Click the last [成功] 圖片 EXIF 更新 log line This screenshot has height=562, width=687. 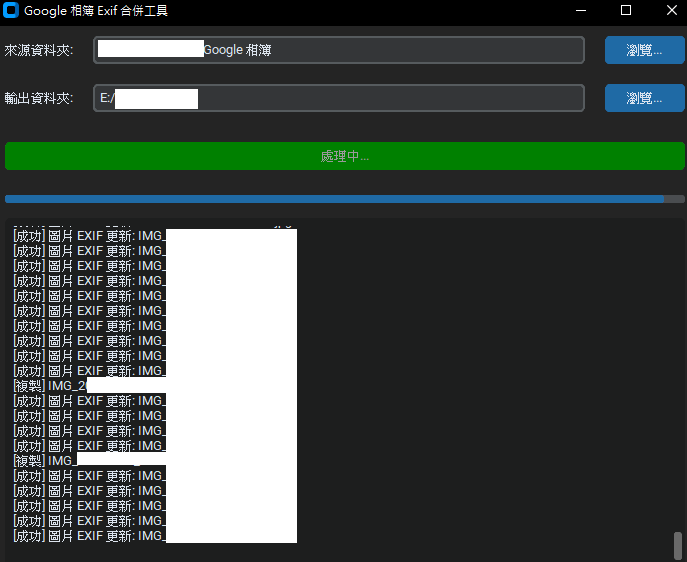88,535
